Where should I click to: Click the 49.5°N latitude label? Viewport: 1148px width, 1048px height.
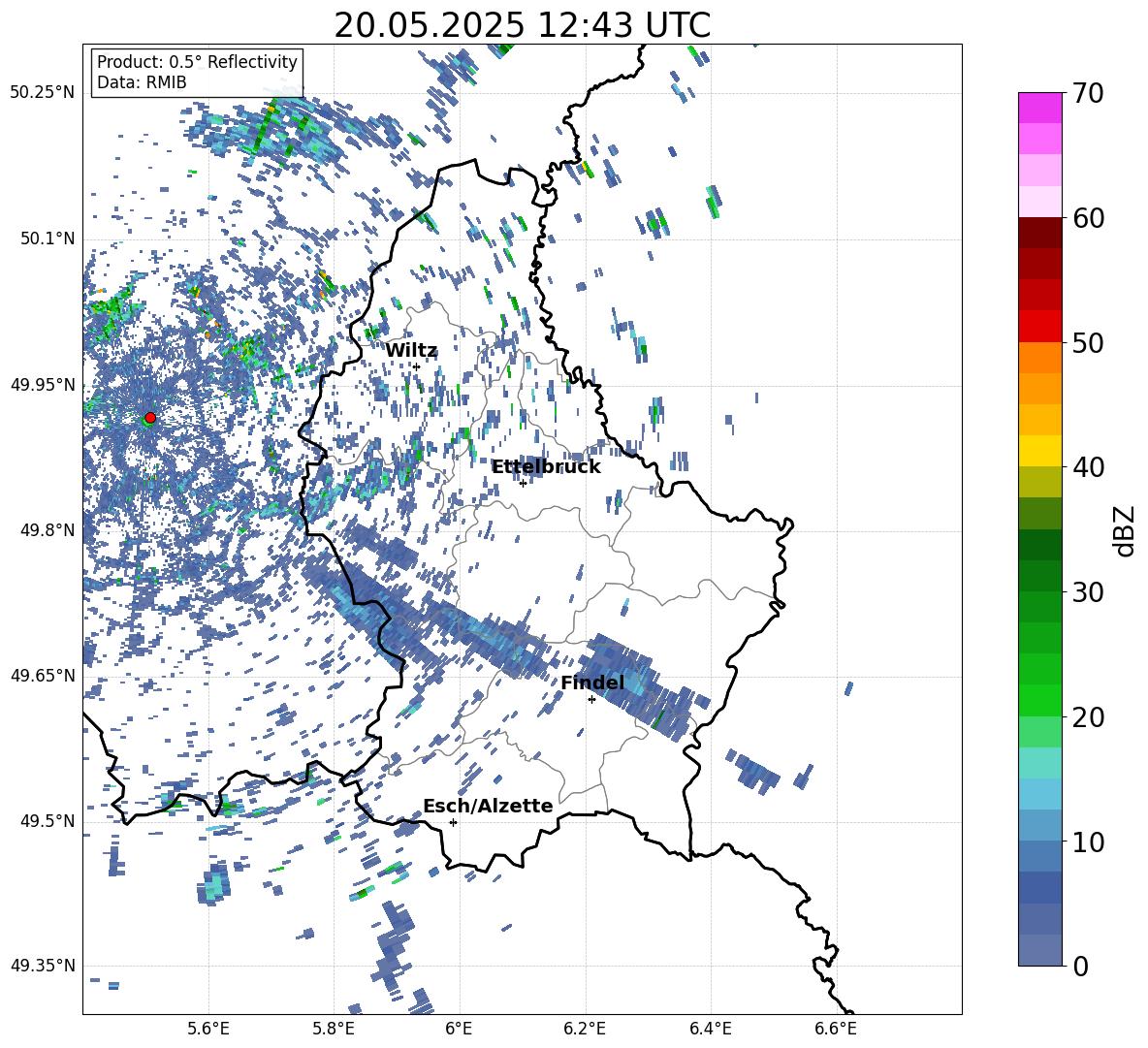click(48, 820)
